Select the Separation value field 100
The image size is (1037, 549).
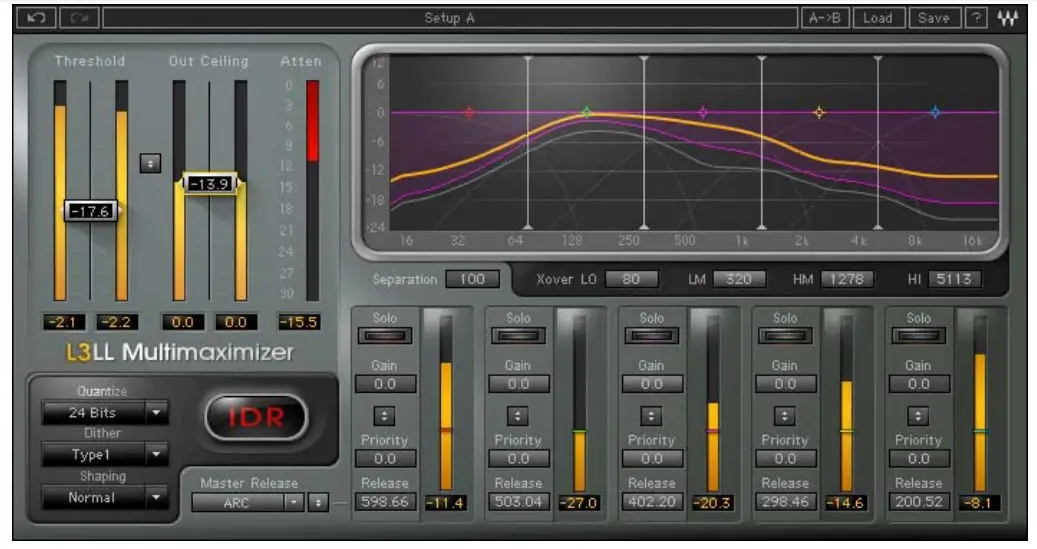[472, 279]
